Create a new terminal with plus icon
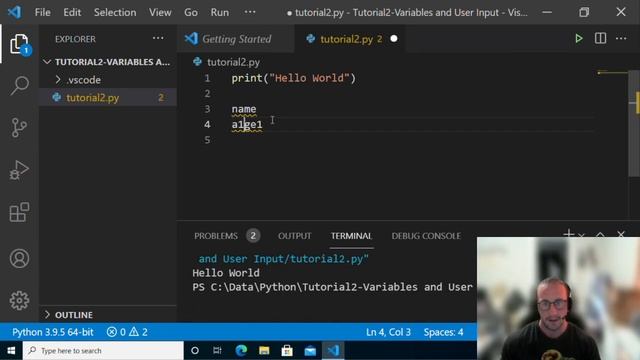The width and height of the screenshot is (640, 360). (x=568, y=234)
